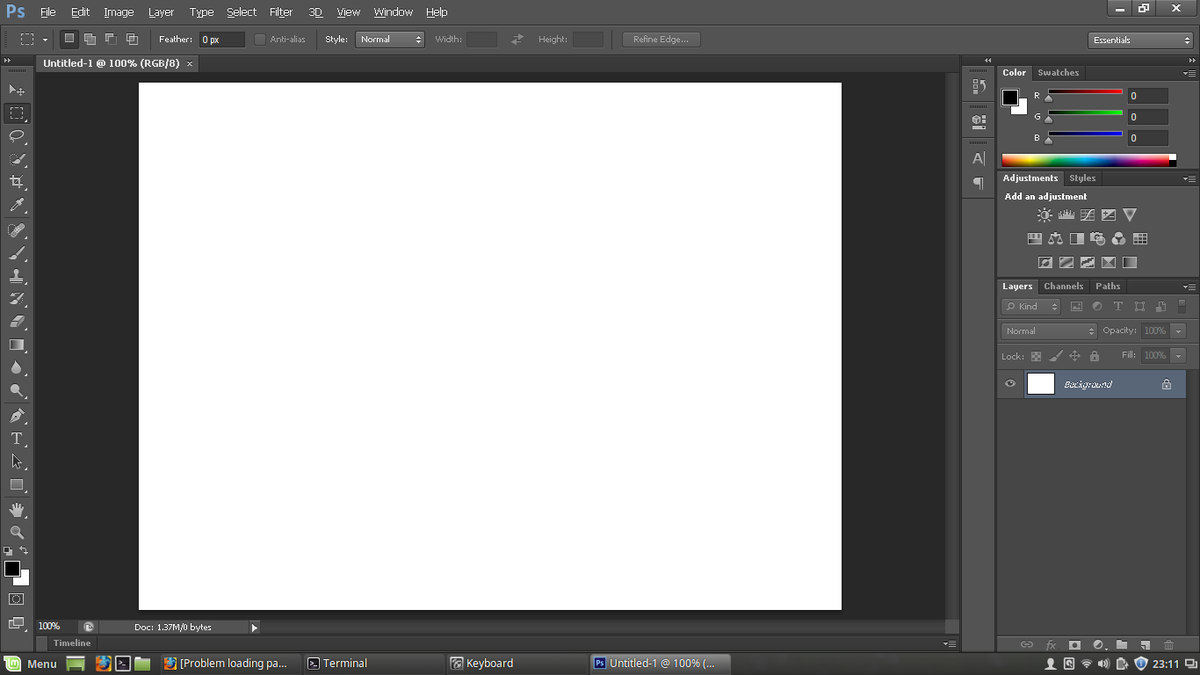Add a Curves adjustment

click(1087, 214)
